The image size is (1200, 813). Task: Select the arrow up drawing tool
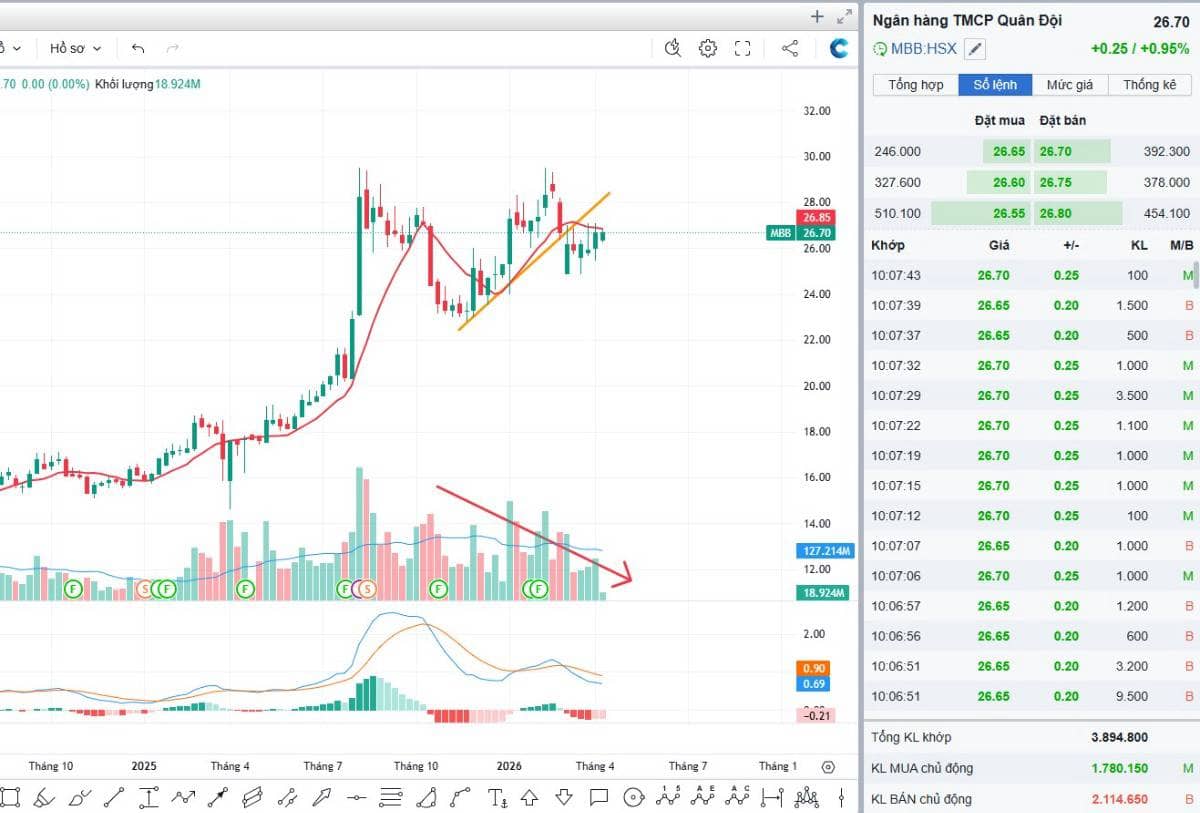click(x=530, y=797)
